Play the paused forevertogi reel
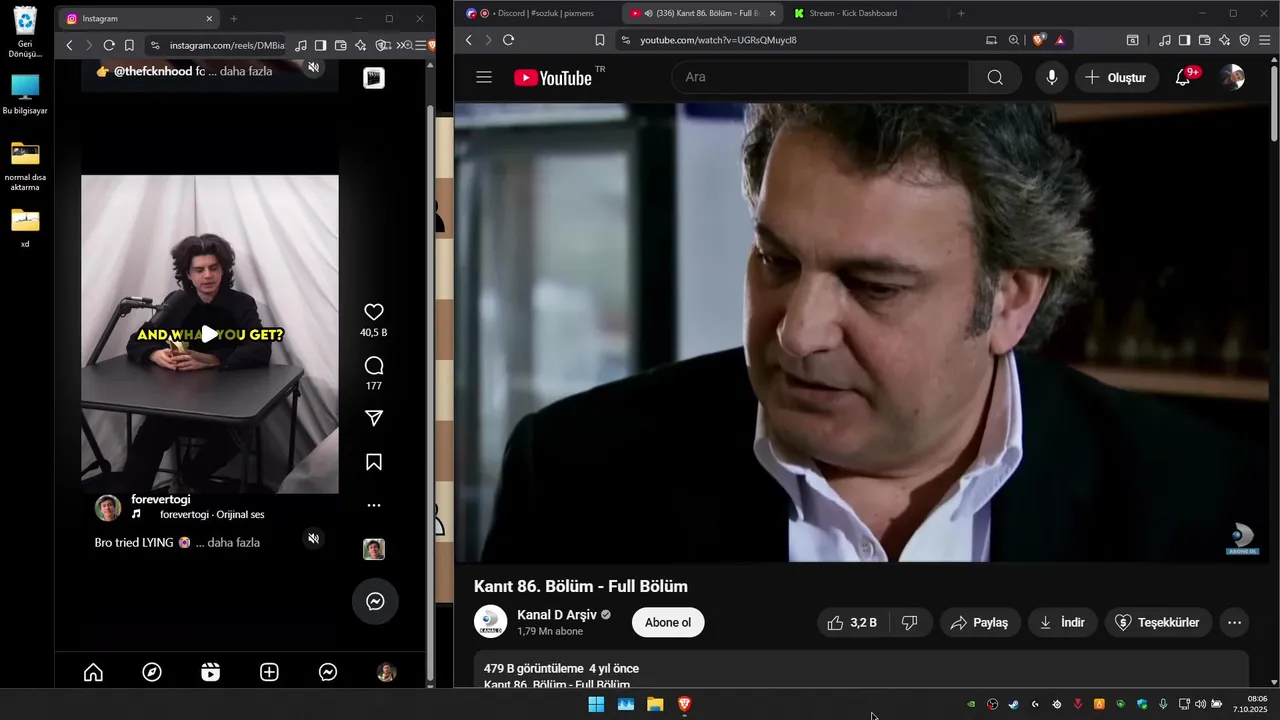The height and width of the screenshot is (720, 1280). pyautogui.click(x=210, y=334)
